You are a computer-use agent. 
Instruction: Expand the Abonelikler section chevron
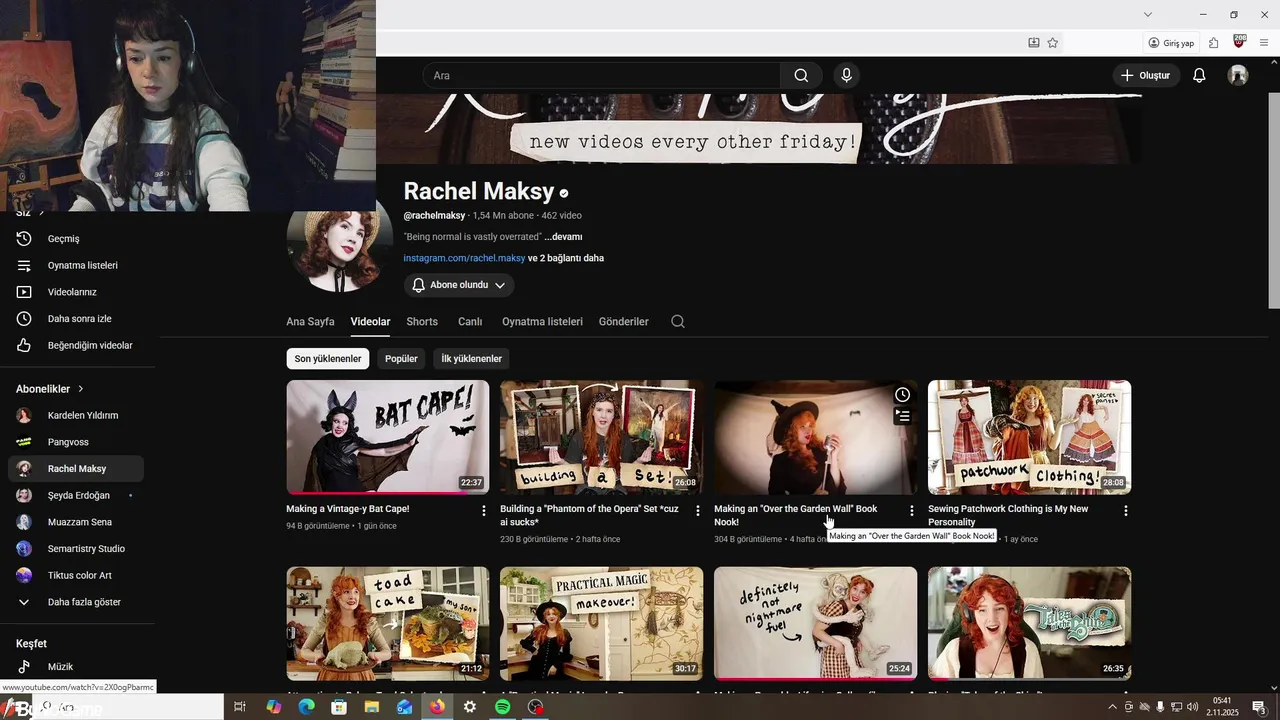point(81,389)
